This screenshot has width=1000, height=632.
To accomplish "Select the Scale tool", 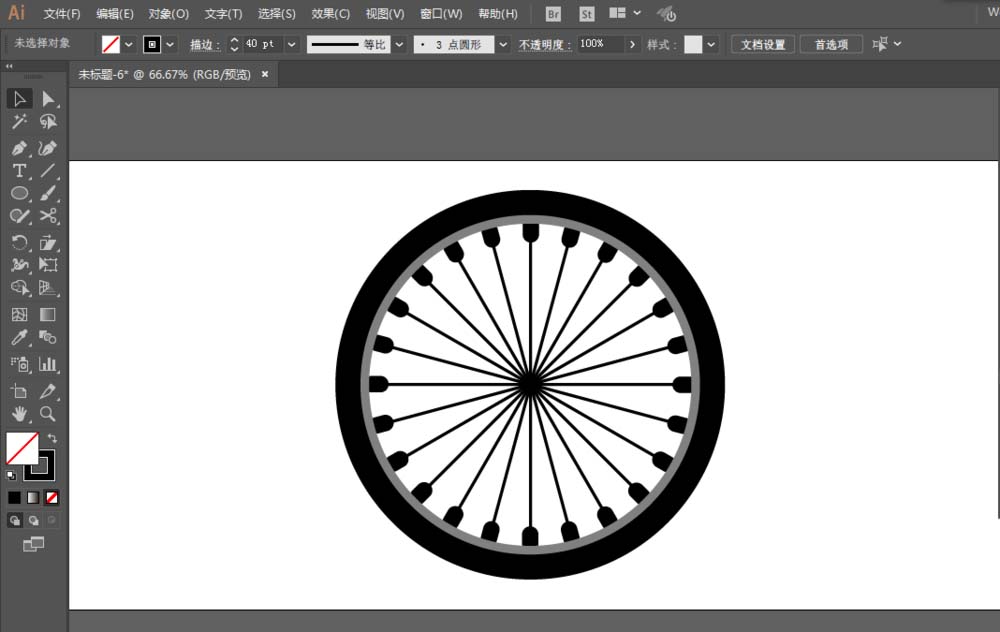I will click(48, 242).
